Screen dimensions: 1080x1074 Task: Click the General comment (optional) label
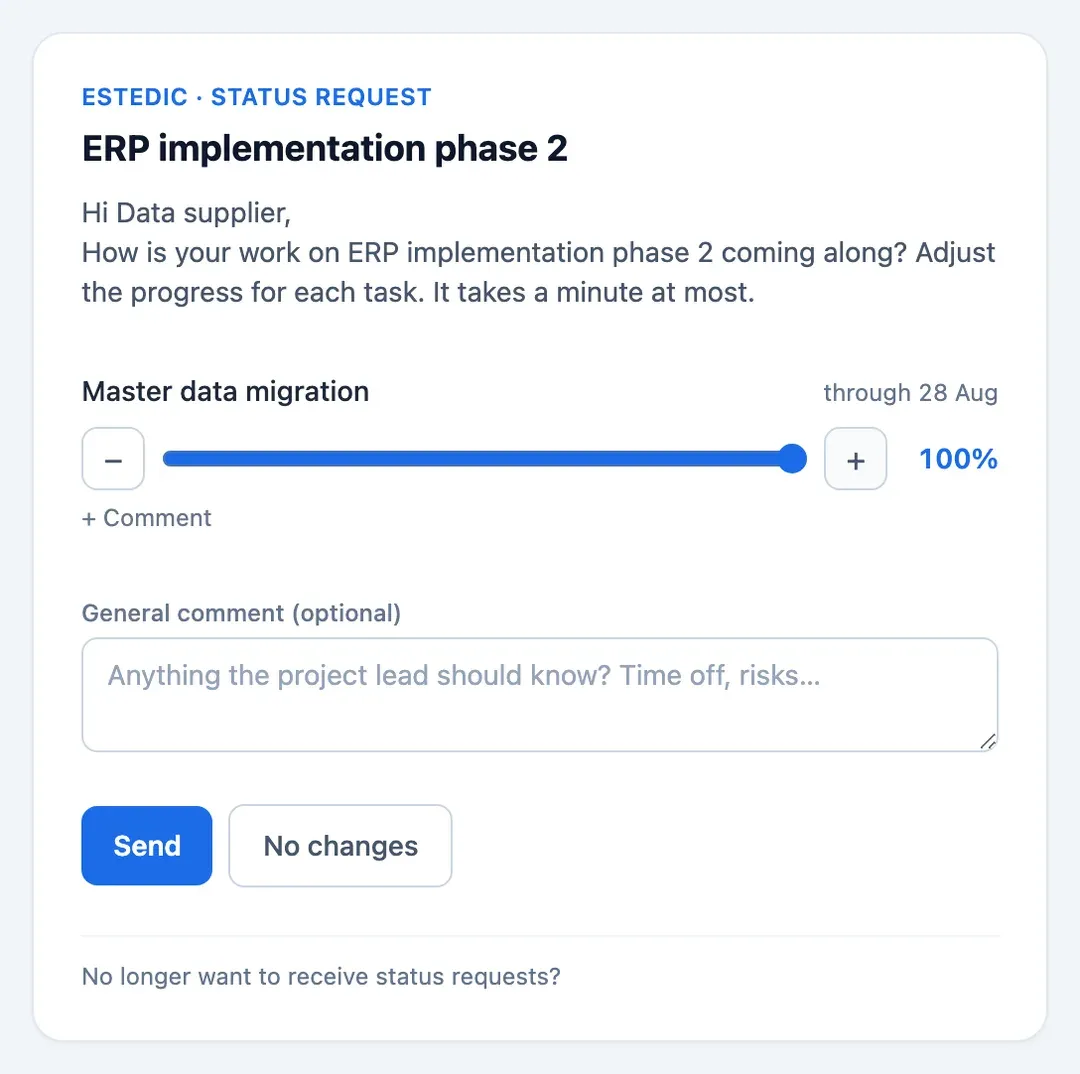point(241,613)
